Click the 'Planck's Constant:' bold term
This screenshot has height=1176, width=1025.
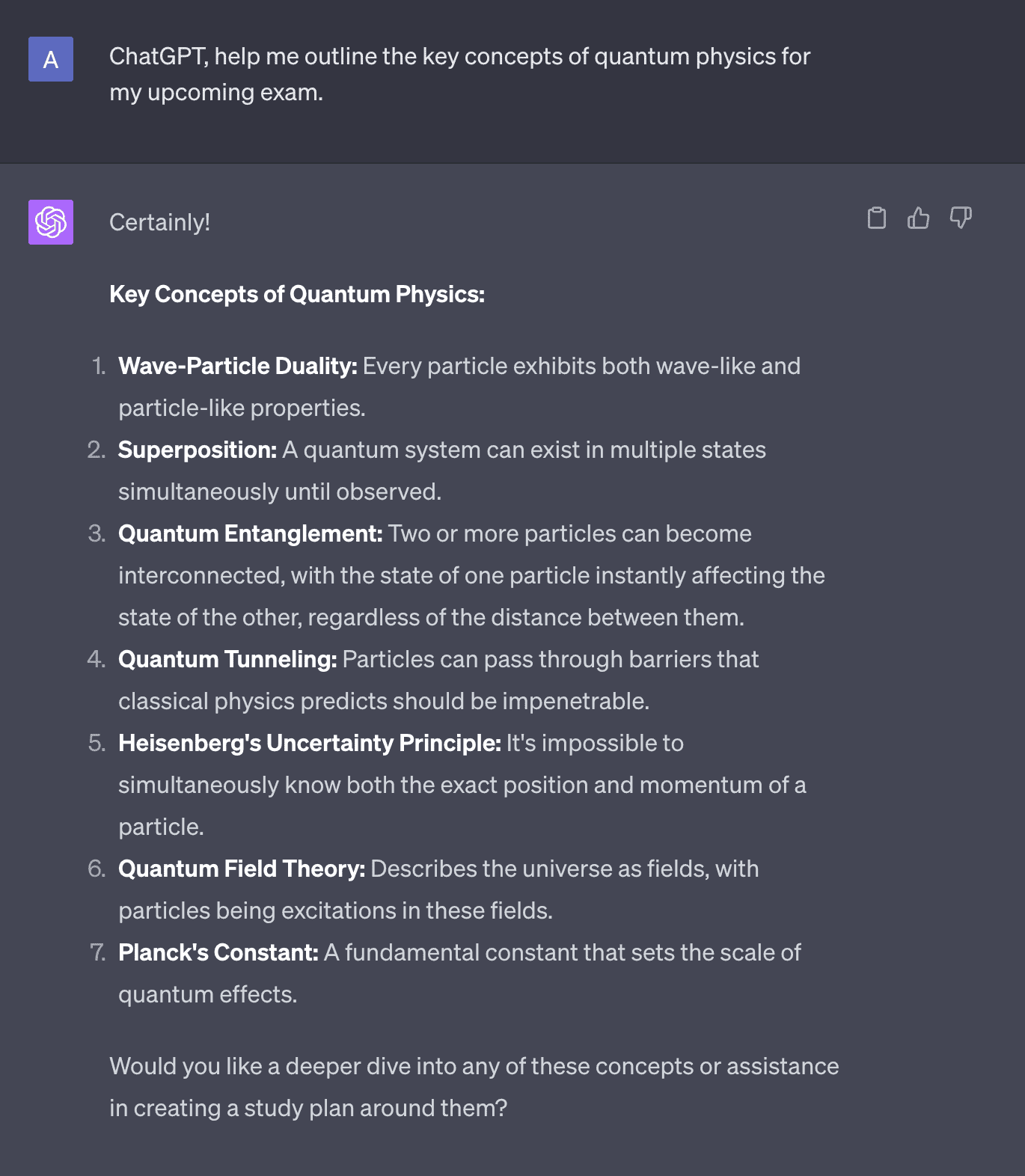click(x=218, y=952)
